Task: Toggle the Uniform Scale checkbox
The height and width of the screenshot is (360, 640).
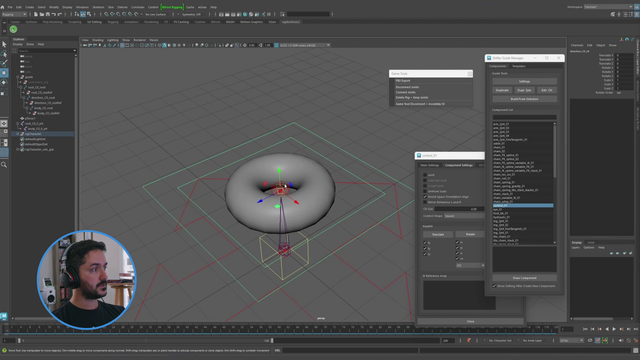Action: tap(425, 191)
